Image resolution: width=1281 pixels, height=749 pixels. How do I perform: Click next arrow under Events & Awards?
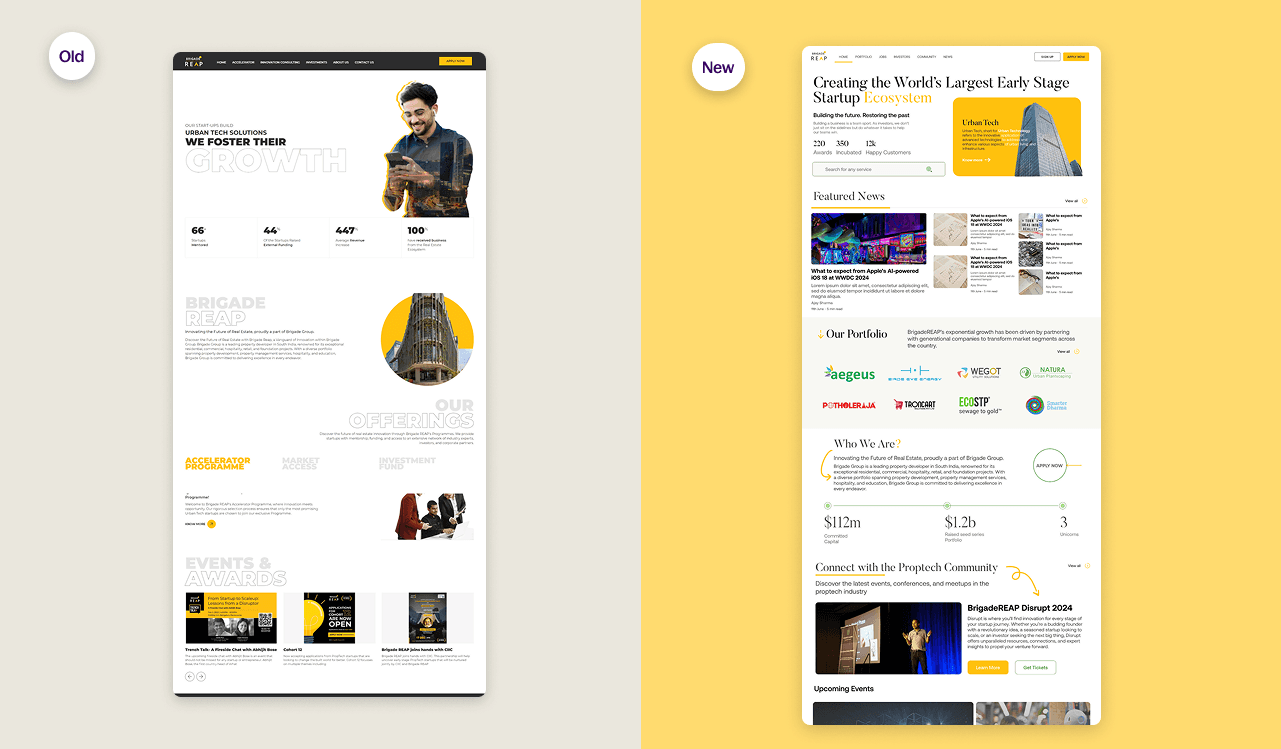201,677
